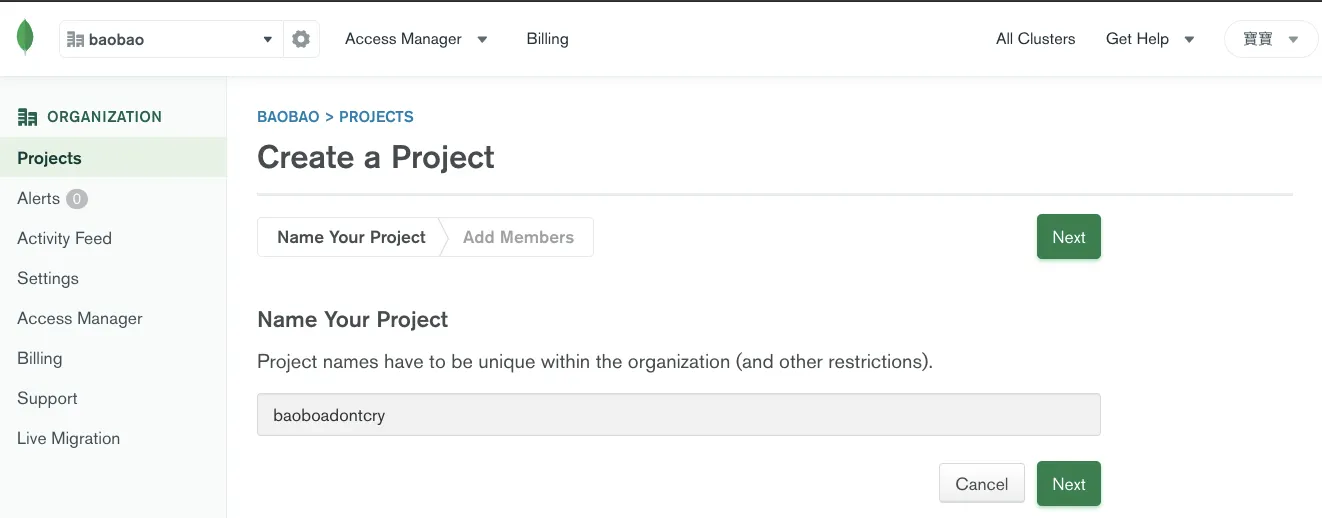This screenshot has height=518, width=1322.
Task: Open organization settings gear icon
Action: point(301,39)
